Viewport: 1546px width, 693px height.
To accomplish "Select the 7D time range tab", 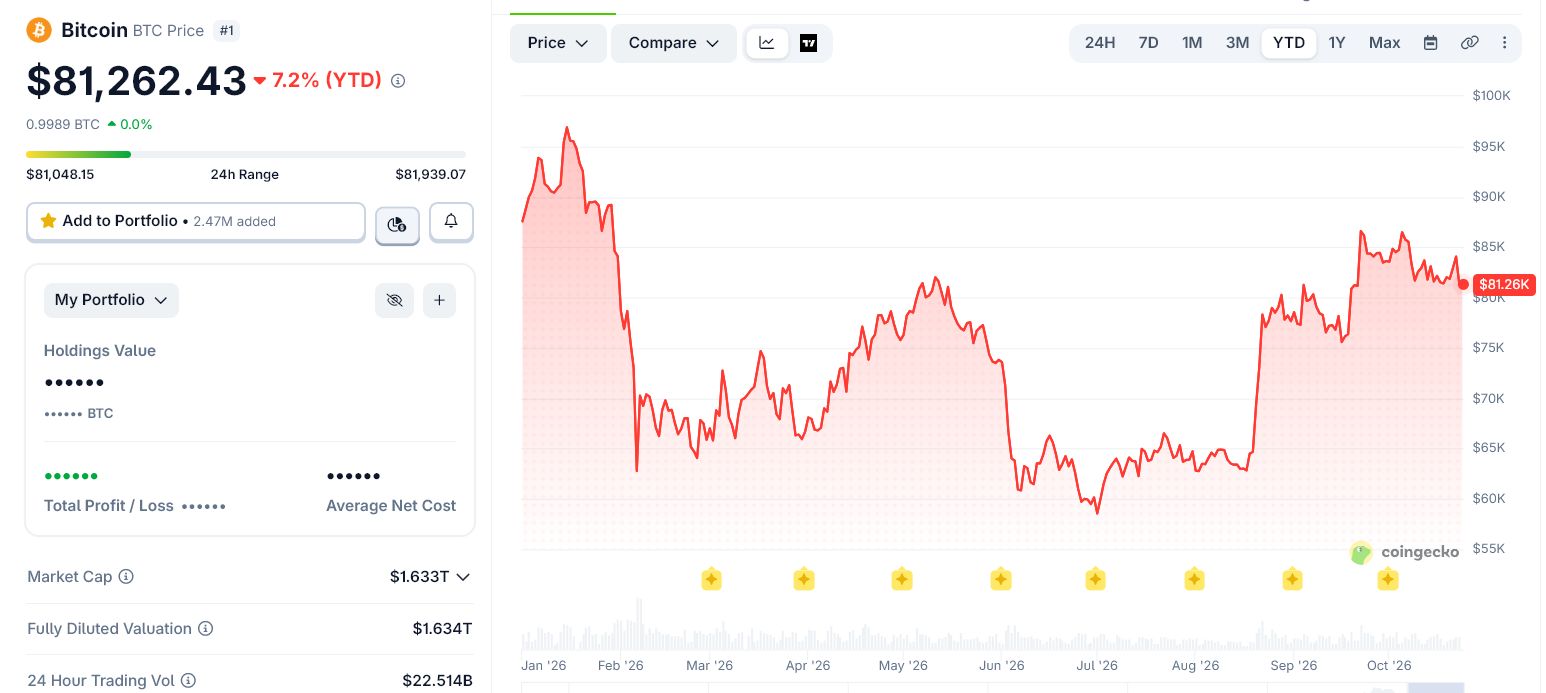I will [x=1148, y=43].
